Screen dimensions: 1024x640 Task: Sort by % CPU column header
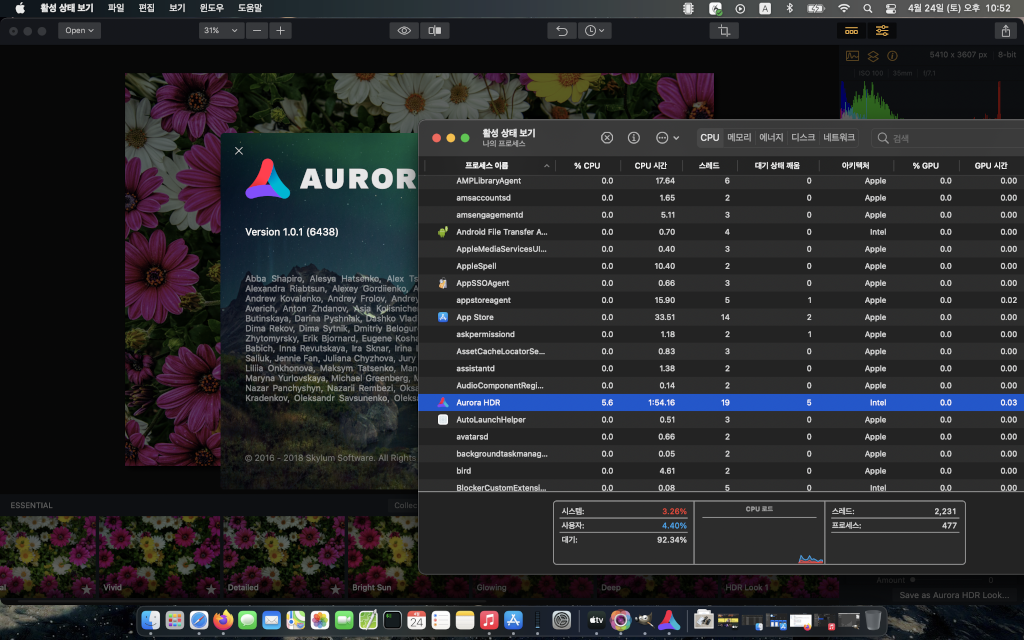pos(587,166)
